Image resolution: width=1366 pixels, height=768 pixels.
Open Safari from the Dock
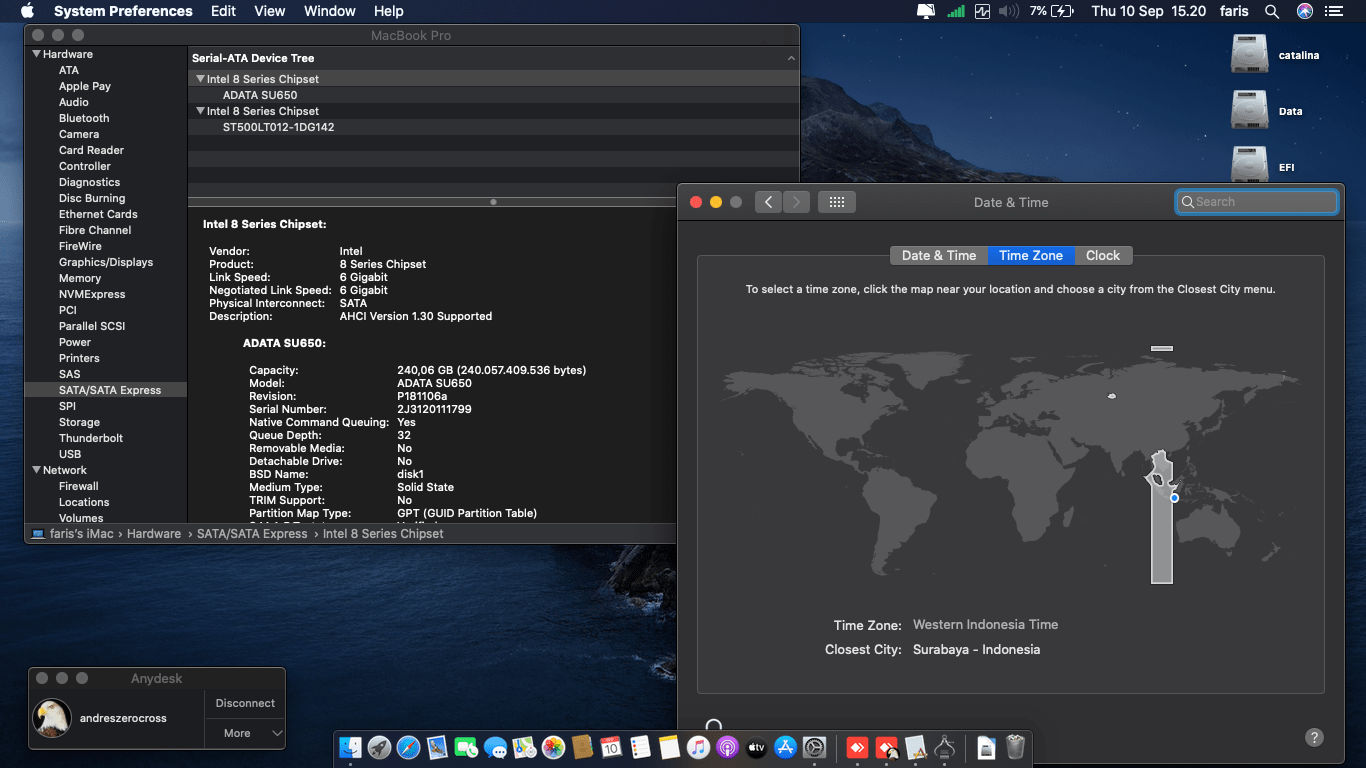click(408, 747)
